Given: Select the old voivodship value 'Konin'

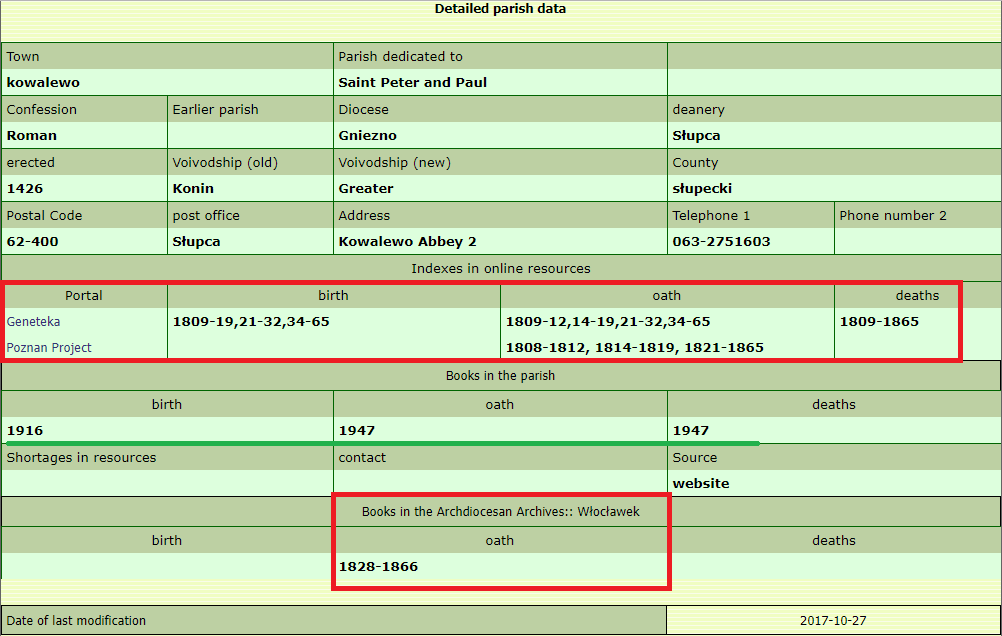Looking at the screenshot, I should tap(193, 189).
